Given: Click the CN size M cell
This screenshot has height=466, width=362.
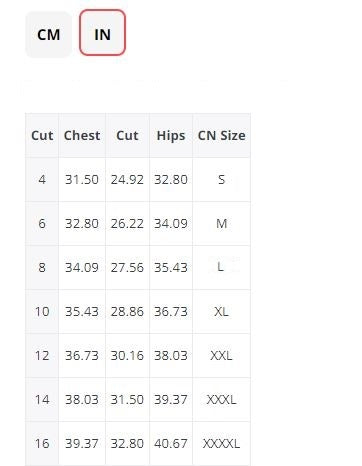Looking at the screenshot, I should tap(222, 224).
